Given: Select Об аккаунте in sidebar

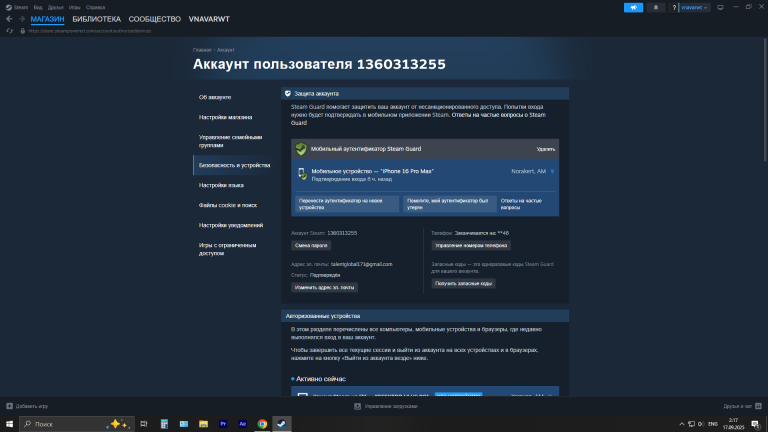Looking at the screenshot, I should [x=215, y=97].
